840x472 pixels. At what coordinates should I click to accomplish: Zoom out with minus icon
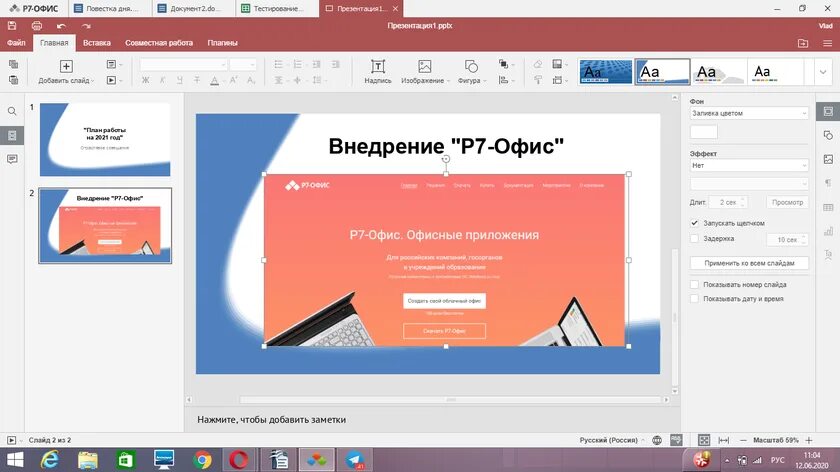tap(743, 440)
